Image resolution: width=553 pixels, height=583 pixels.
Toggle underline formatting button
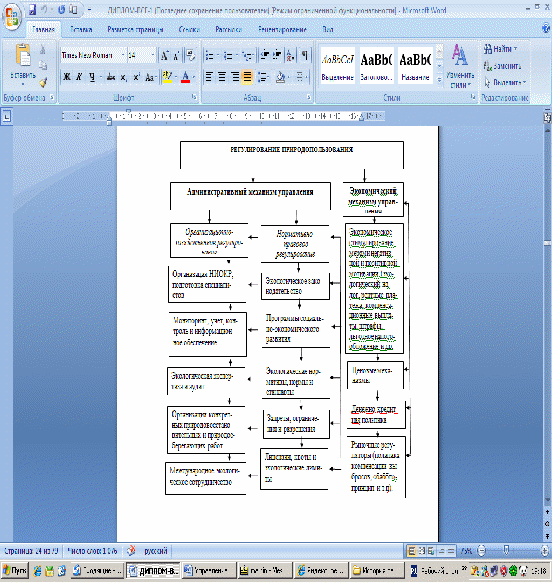click(x=92, y=77)
